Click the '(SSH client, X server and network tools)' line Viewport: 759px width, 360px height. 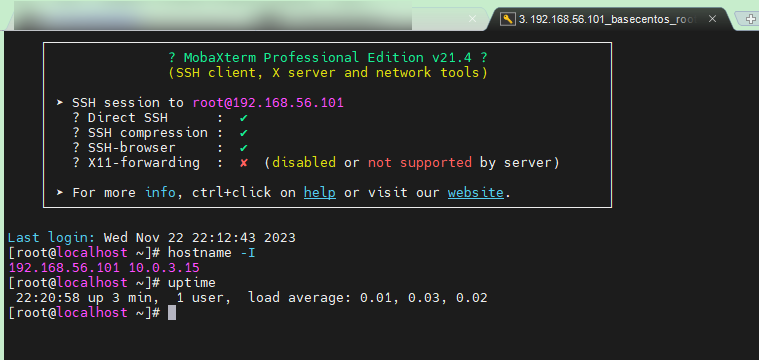(328, 73)
